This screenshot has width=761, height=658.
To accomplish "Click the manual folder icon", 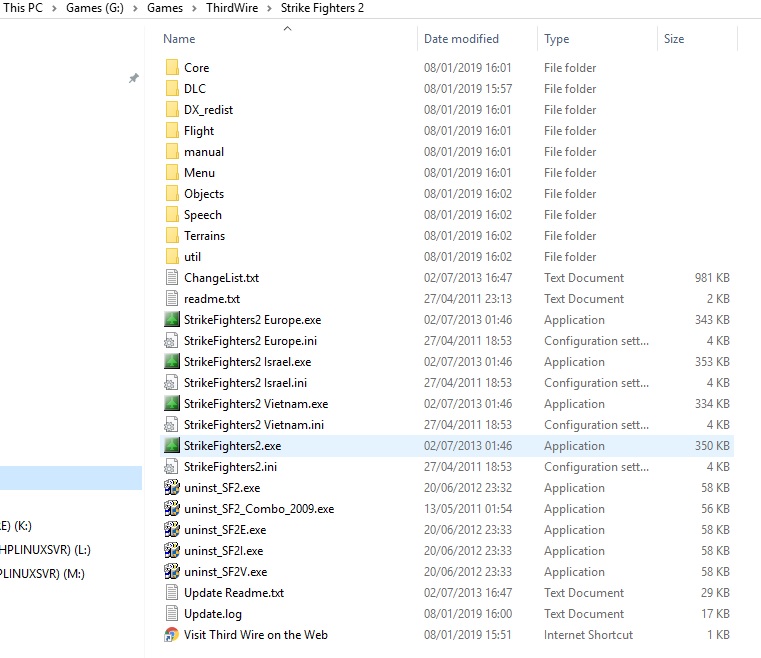I will [x=172, y=151].
